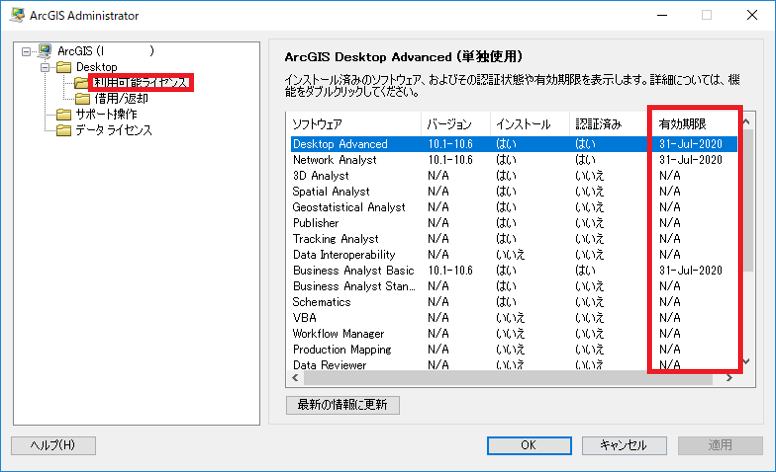Image resolution: width=776 pixels, height=472 pixels.
Task: Close the ArcGIS Administrator window
Action: [x=752, y=15]
